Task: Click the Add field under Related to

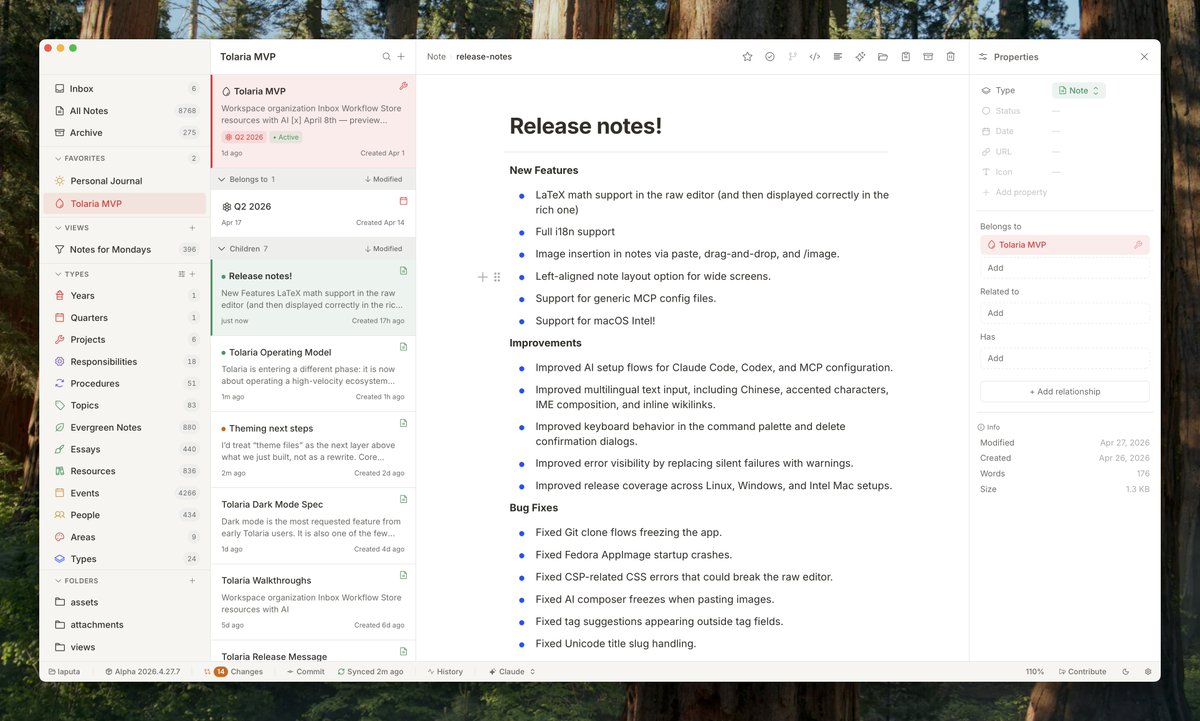Action: (x=1065, y=313)
